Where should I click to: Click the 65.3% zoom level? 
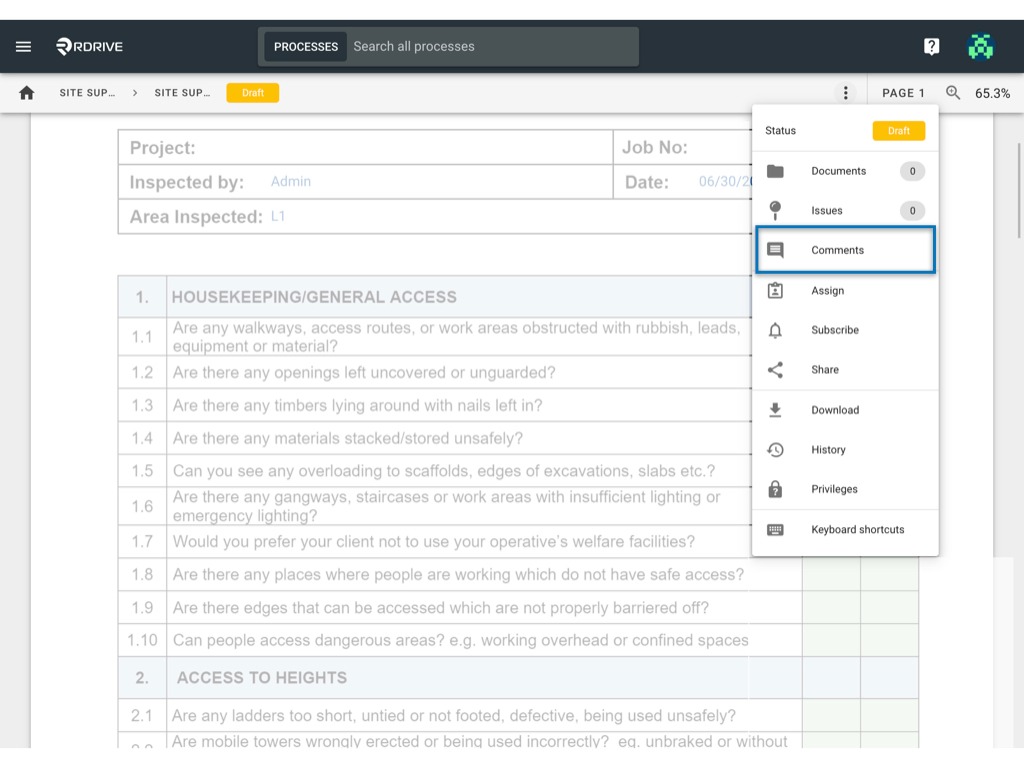tap(992, 93)
